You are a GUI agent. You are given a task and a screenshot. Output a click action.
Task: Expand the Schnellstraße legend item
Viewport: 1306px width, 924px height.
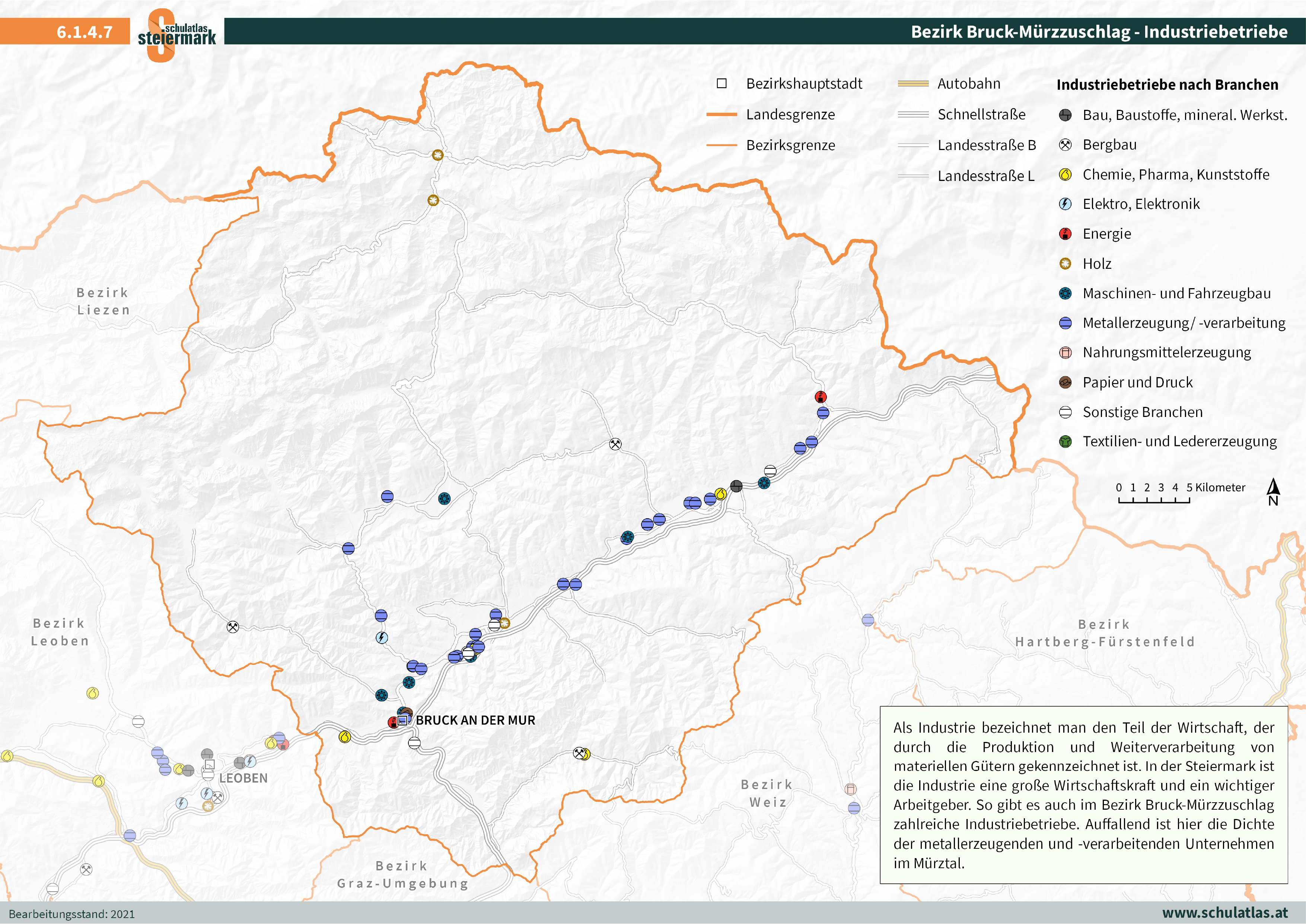[x=914, y=114]
